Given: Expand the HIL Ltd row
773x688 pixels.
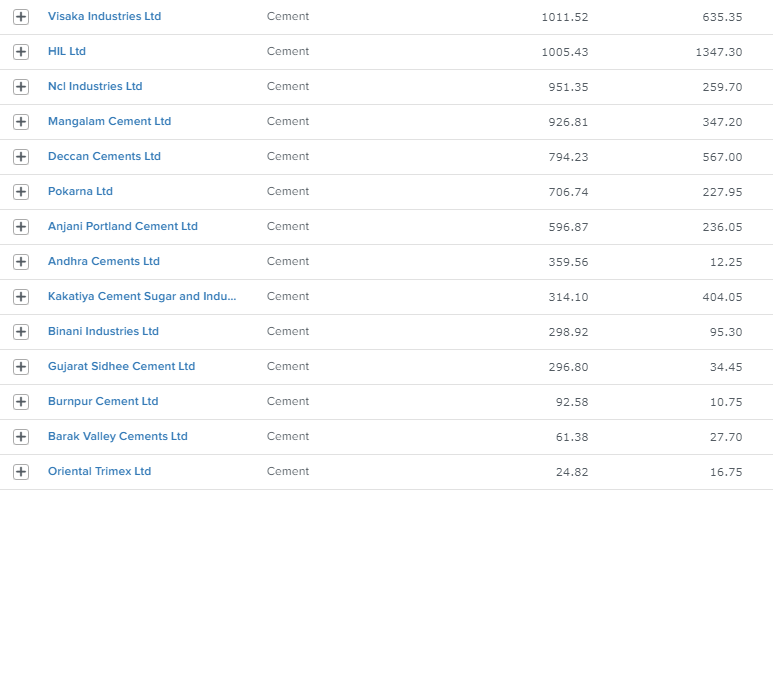Looking at the screenshot, I should click(21, 52).
